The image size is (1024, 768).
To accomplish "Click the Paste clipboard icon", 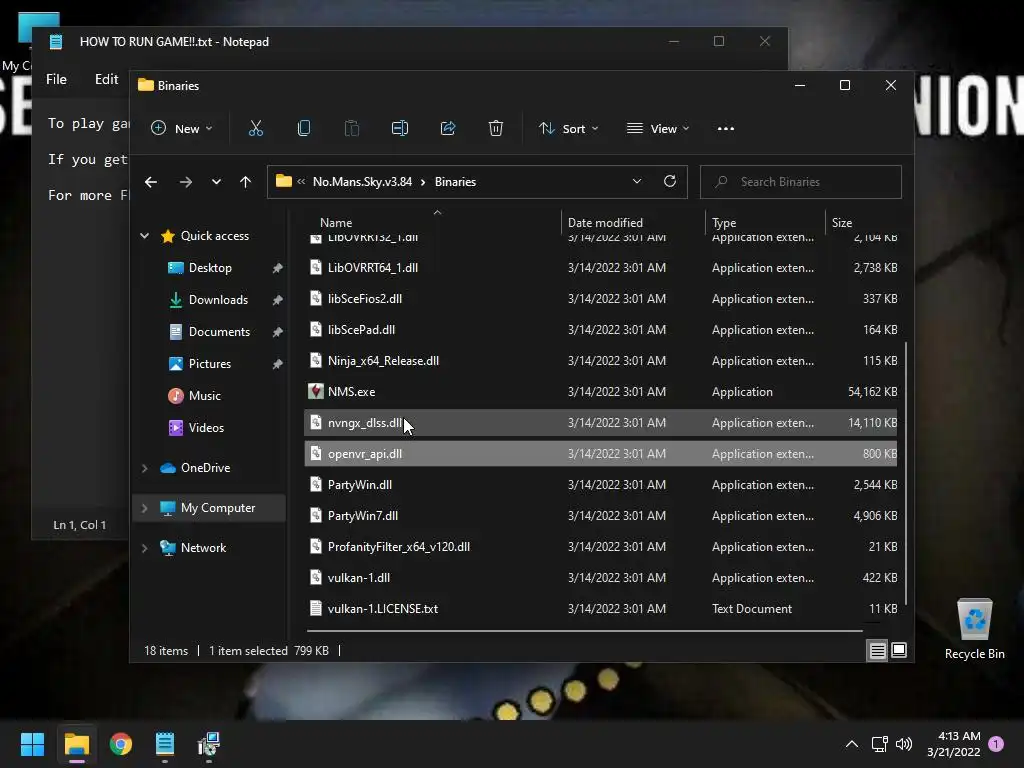I will [351, 129].
